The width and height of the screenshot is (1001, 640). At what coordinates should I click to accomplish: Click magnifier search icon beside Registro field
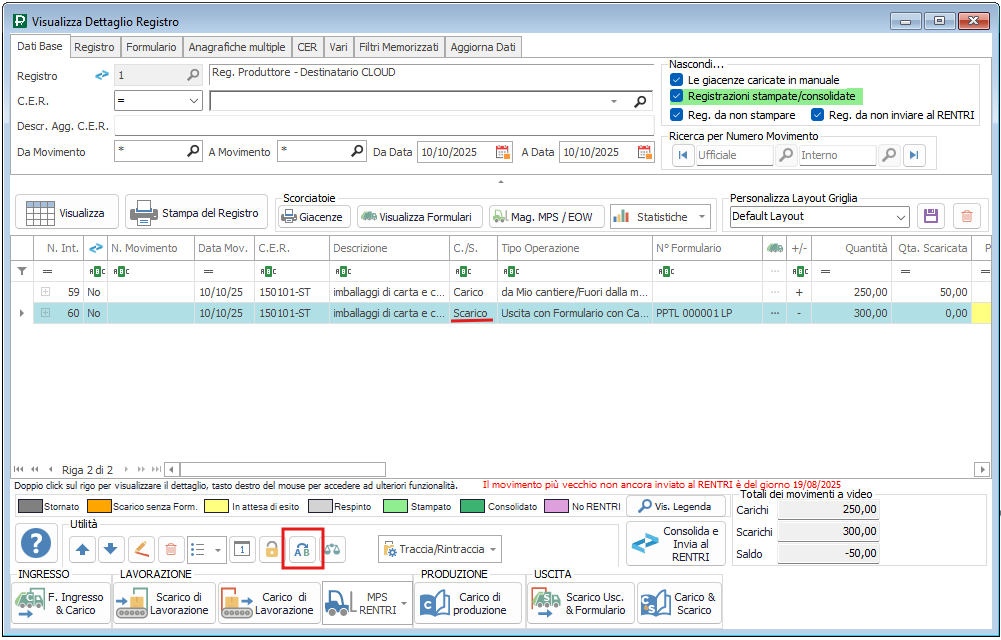[192, 75]
